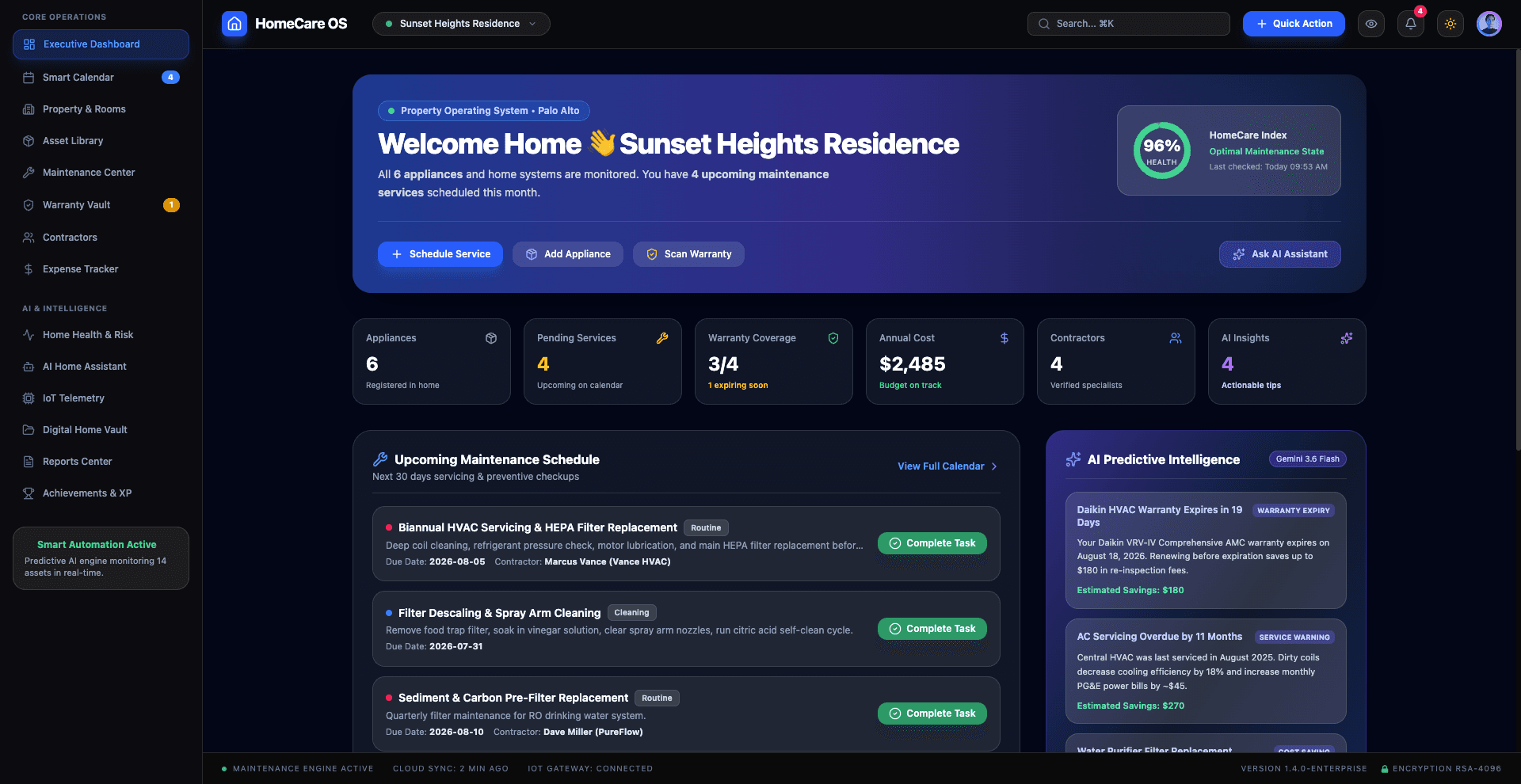
Task: Click the Warranty Coverage shield icon
Action: pos(833,338)
